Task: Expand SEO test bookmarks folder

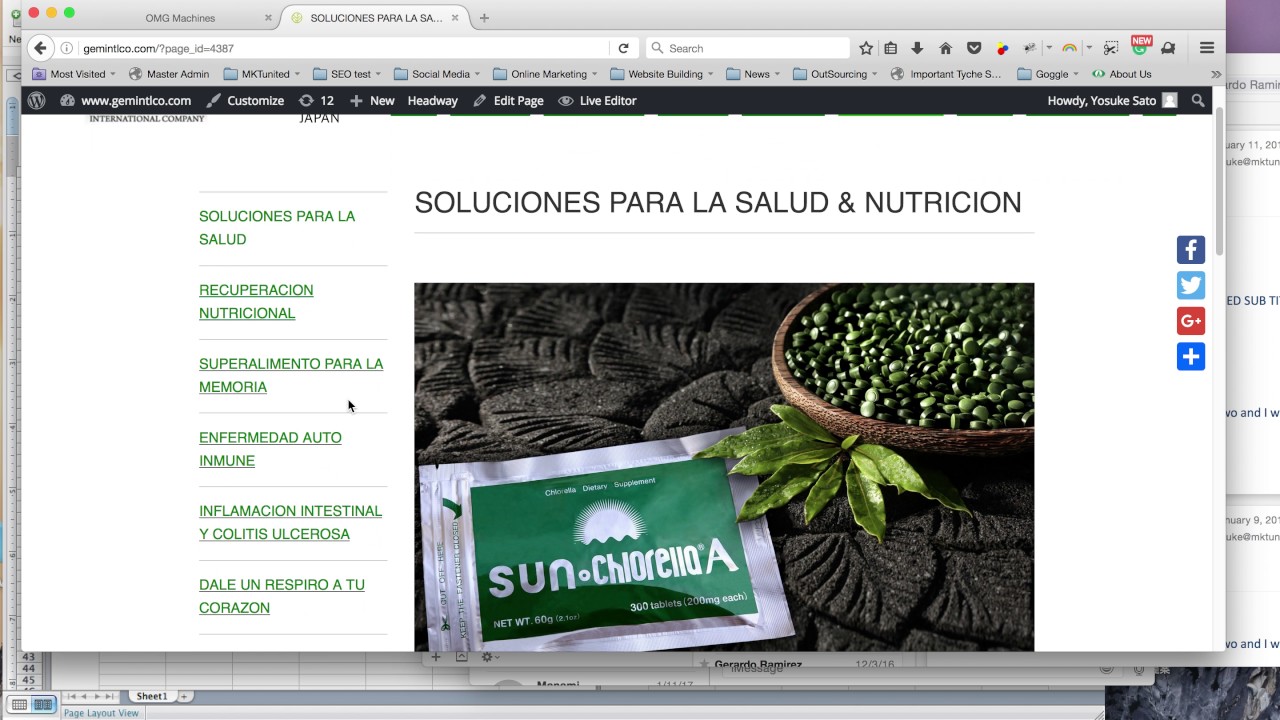Action: click(x=348, y=74)
